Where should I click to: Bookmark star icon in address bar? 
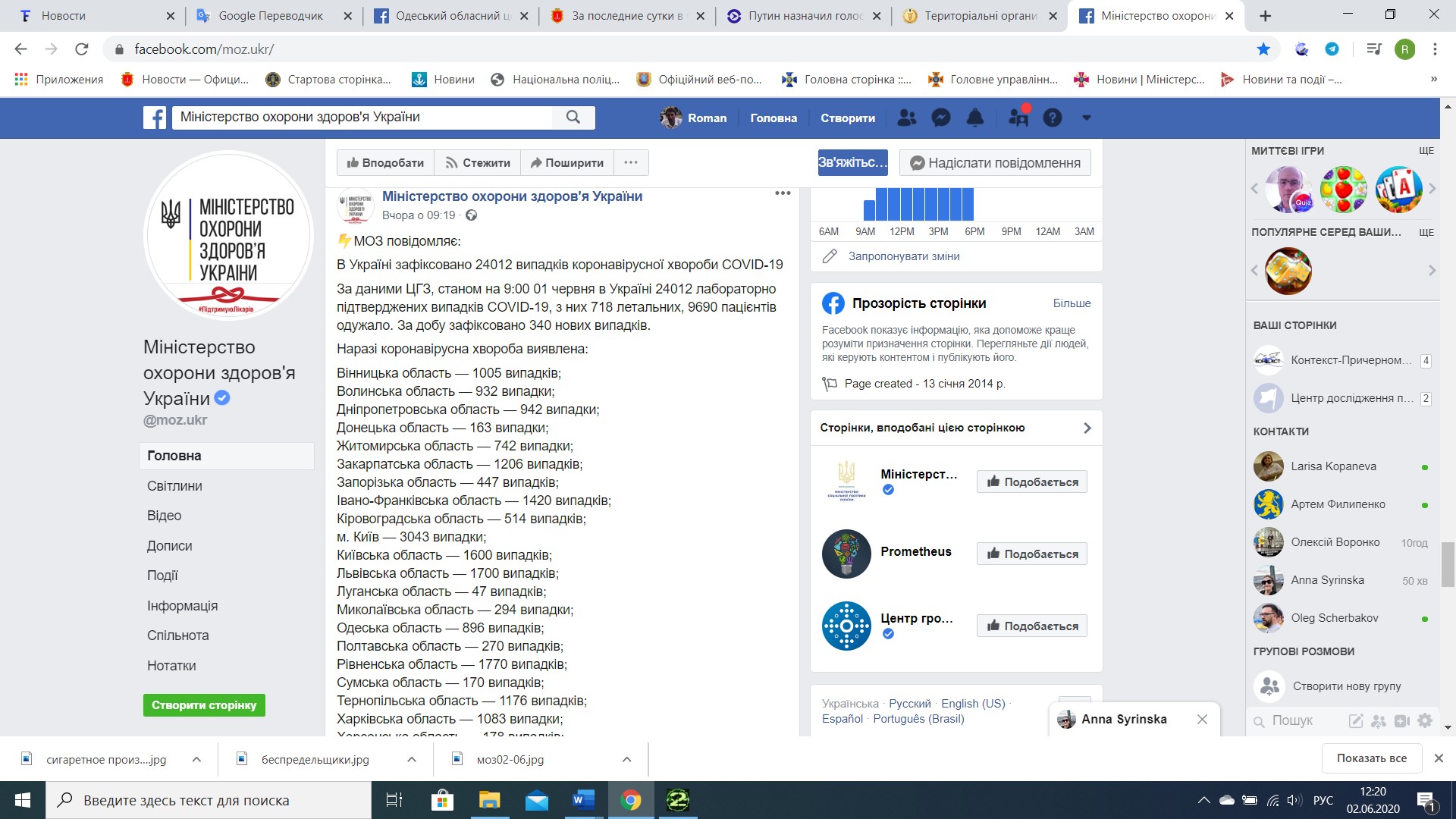1263,49
